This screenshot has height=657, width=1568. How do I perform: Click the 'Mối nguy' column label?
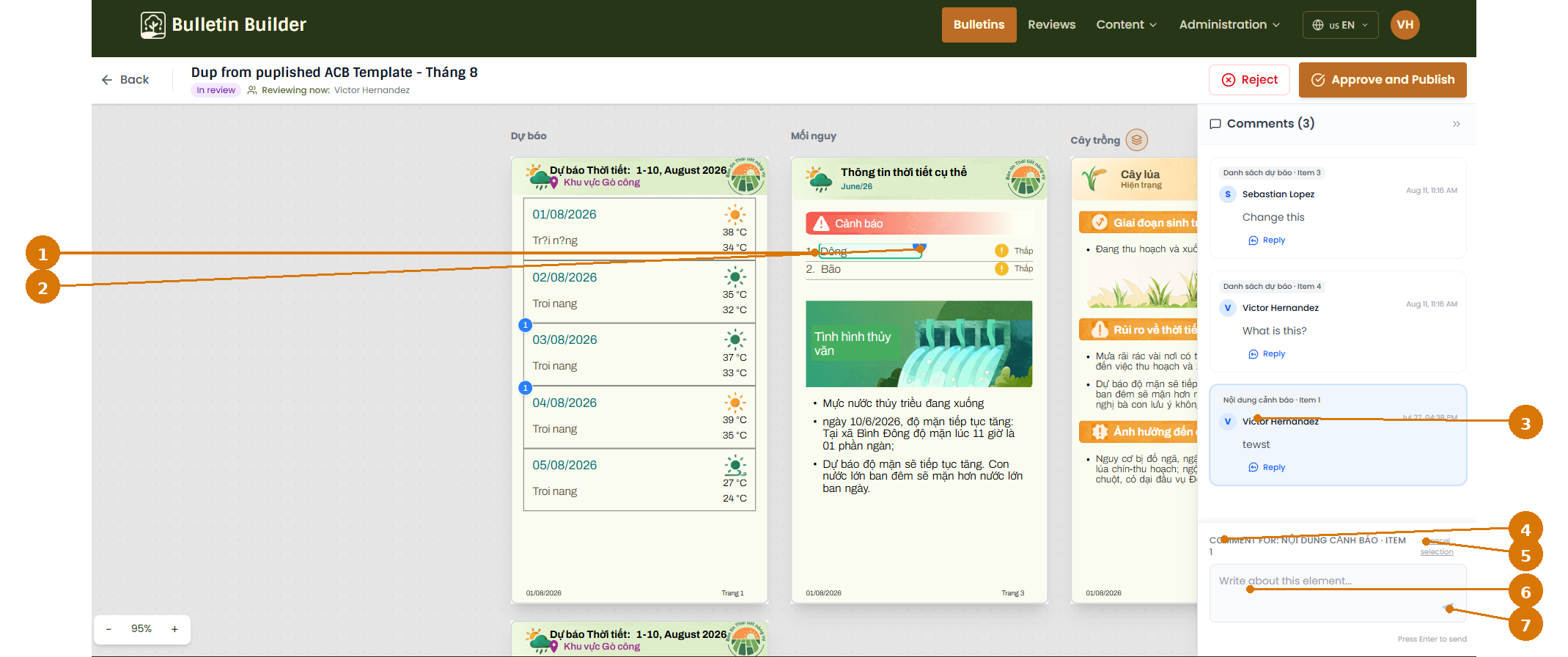813,136
